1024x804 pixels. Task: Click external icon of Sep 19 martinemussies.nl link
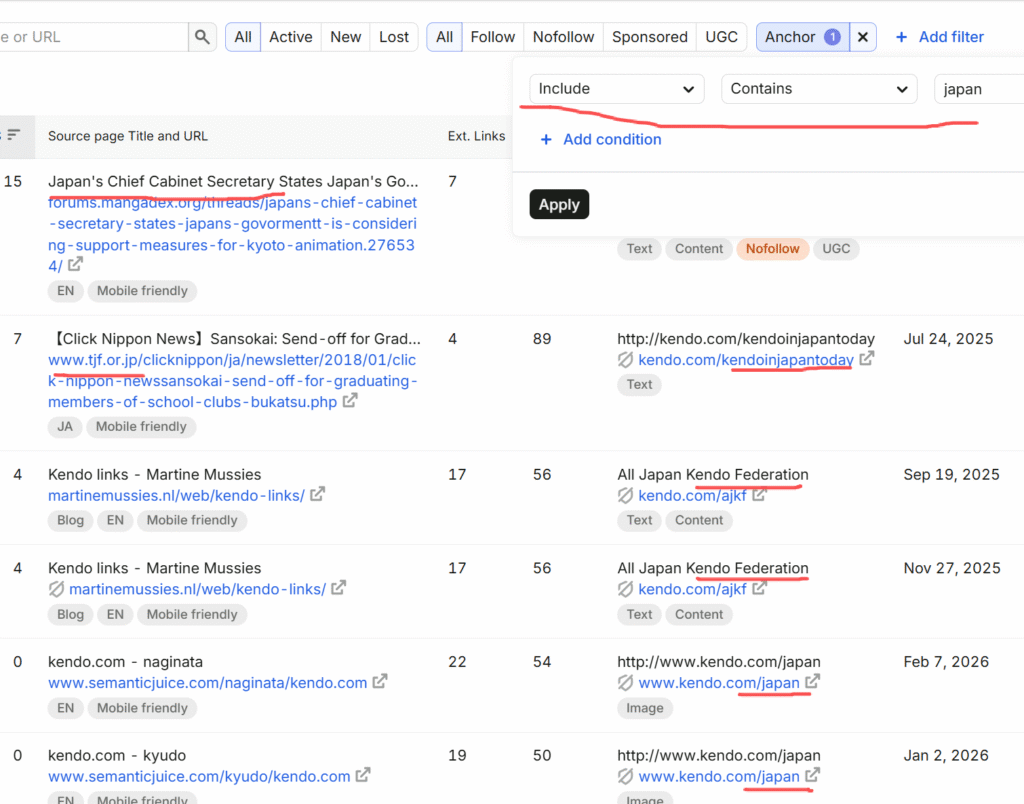pyautogui.click(x=317, y=494)
